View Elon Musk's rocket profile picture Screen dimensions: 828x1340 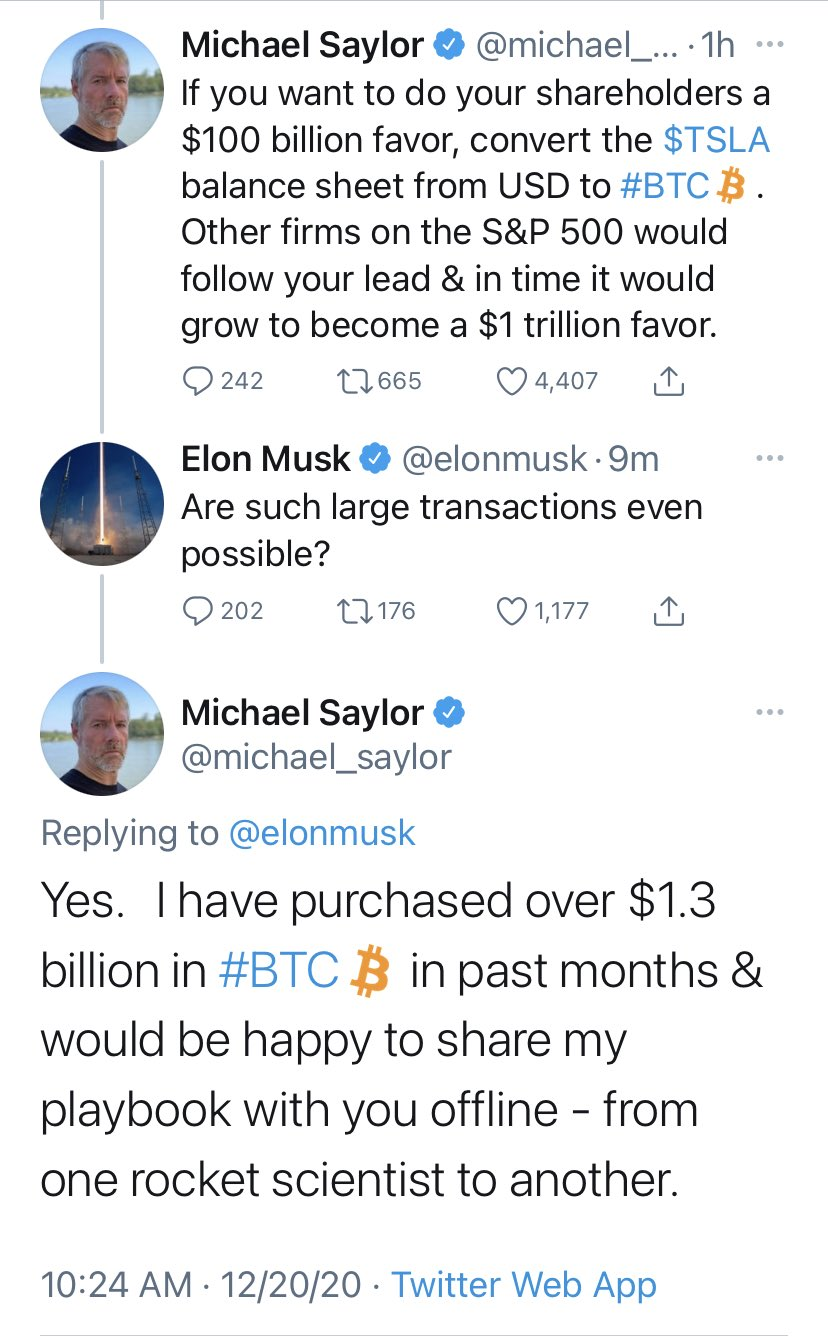(101, 503)
